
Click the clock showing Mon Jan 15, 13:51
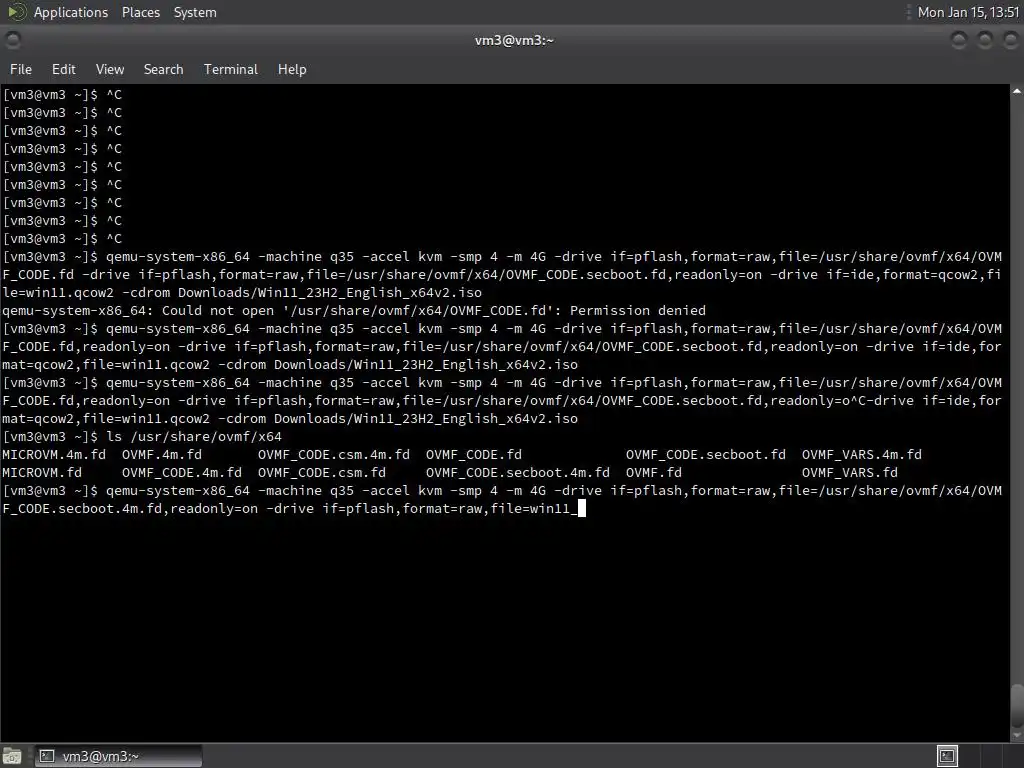coord(968,12)
